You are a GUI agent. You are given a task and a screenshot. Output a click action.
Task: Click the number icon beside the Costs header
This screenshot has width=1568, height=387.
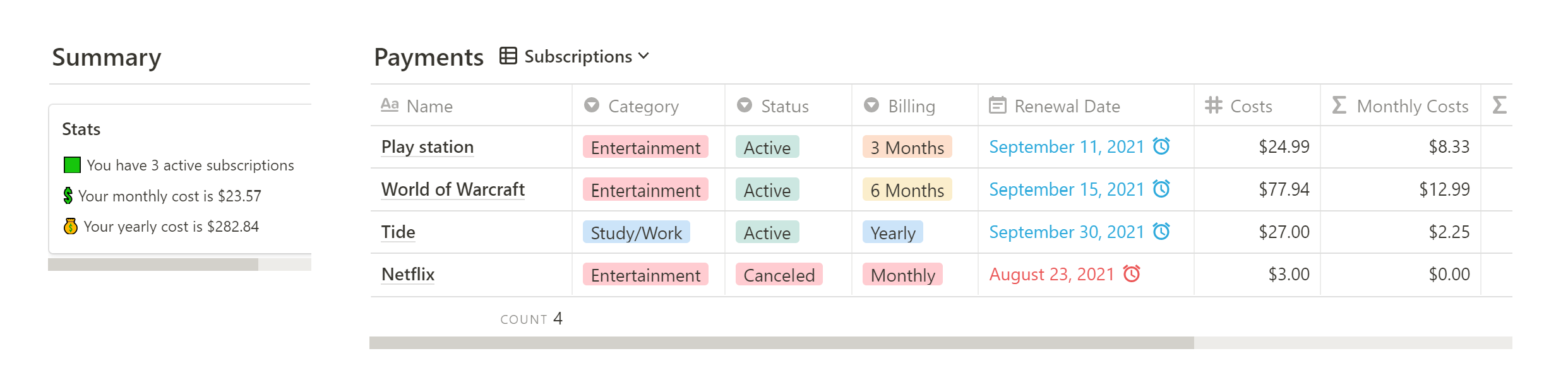1212,105
